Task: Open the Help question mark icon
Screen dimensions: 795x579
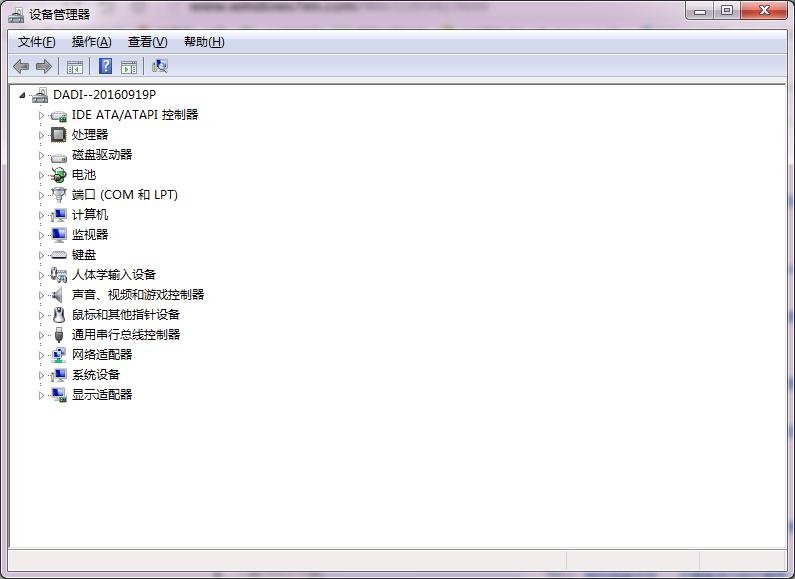Action: click(x=105, y=66)
